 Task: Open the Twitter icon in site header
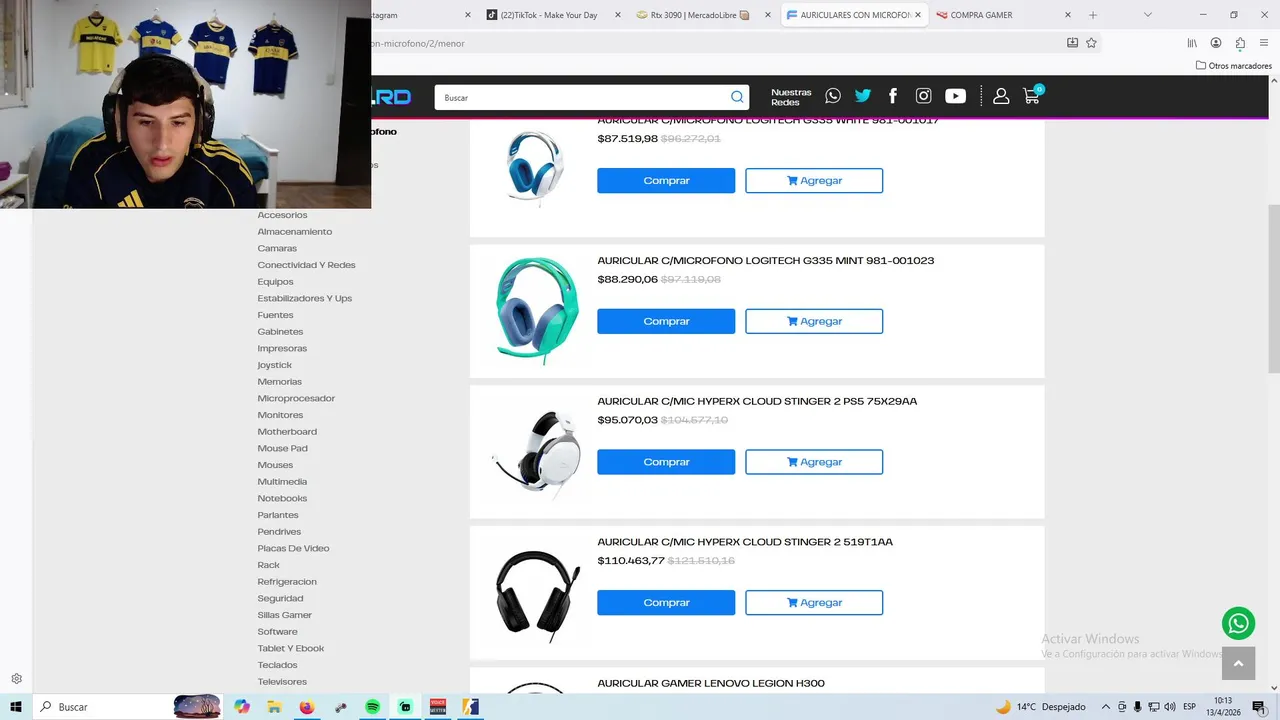(863, 96)
